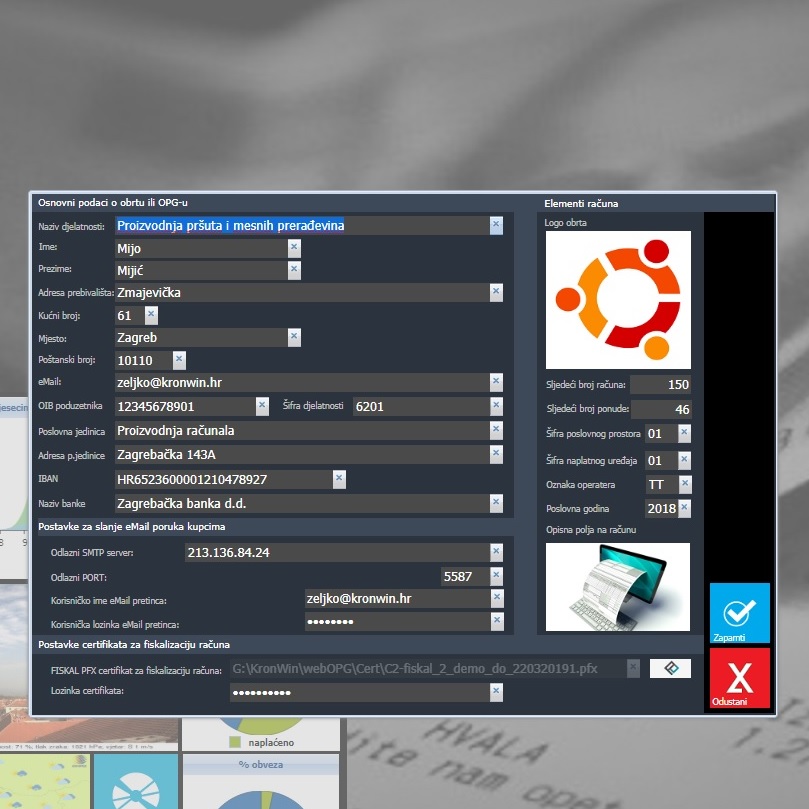Image resolution: width=809 pixels, height=809 pixels.
Task: Edit the Sljedeći broj ponude value
Action: 660,409
